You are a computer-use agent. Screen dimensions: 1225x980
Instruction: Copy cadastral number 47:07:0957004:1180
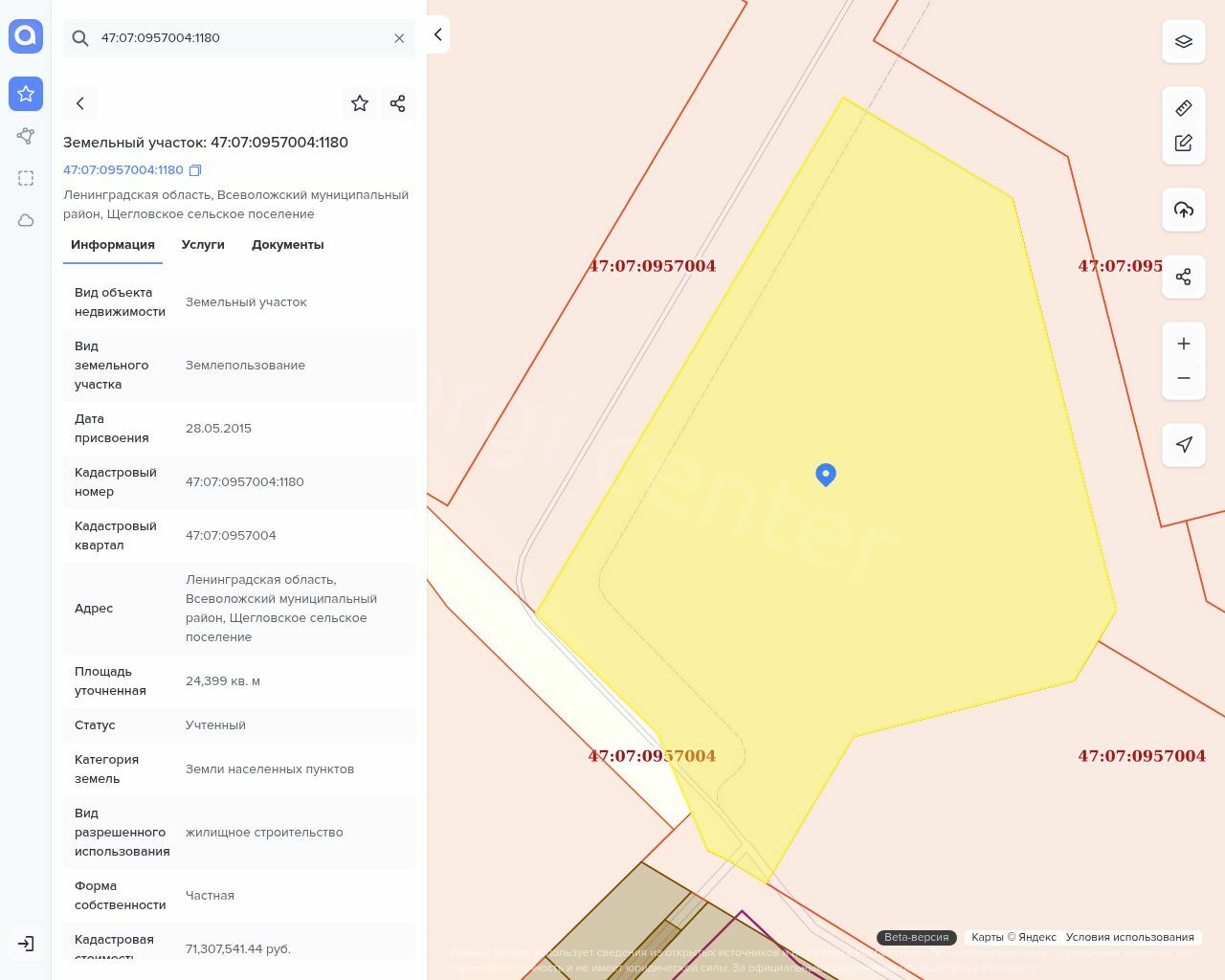click(195, 170)
